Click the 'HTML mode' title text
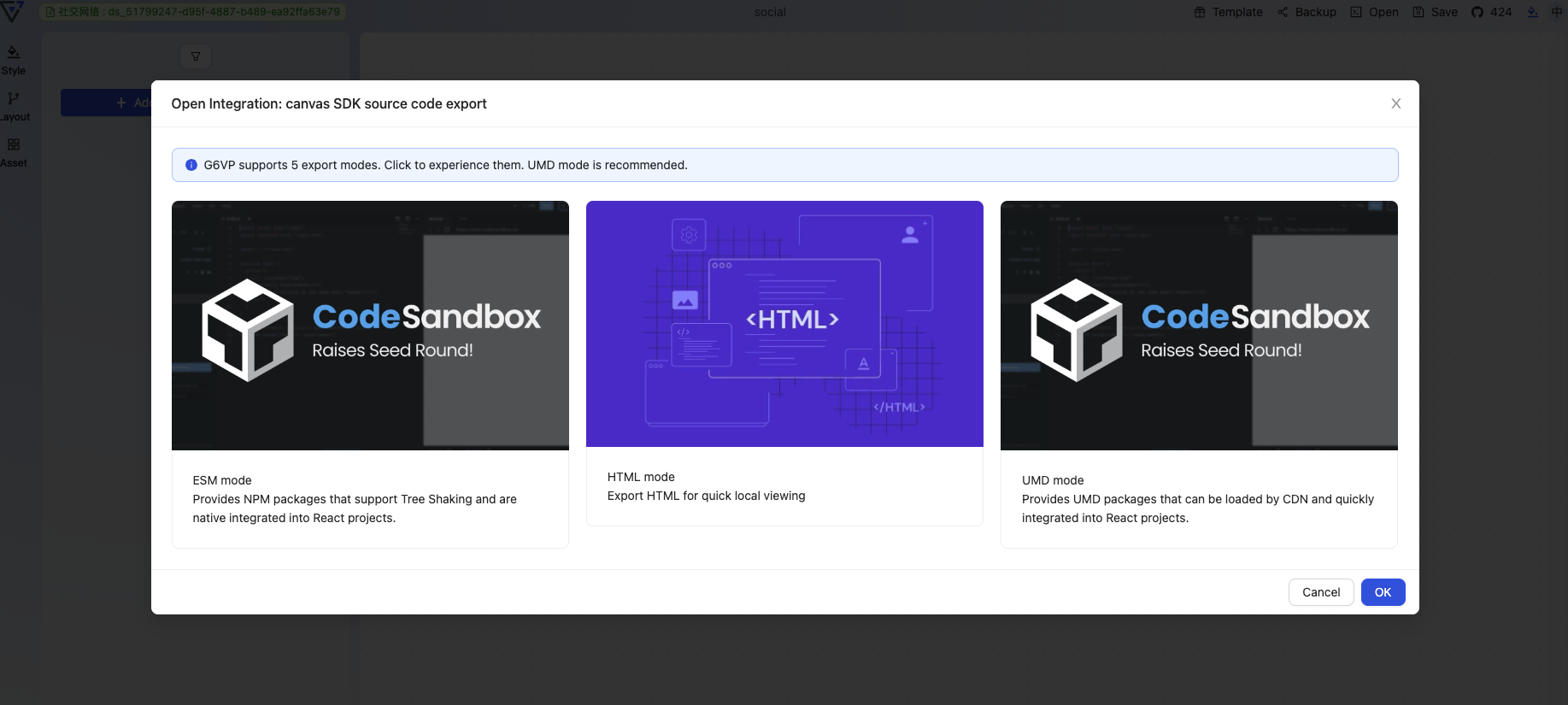Viewport: 1568px width, 705px height. tap(641, 477)
